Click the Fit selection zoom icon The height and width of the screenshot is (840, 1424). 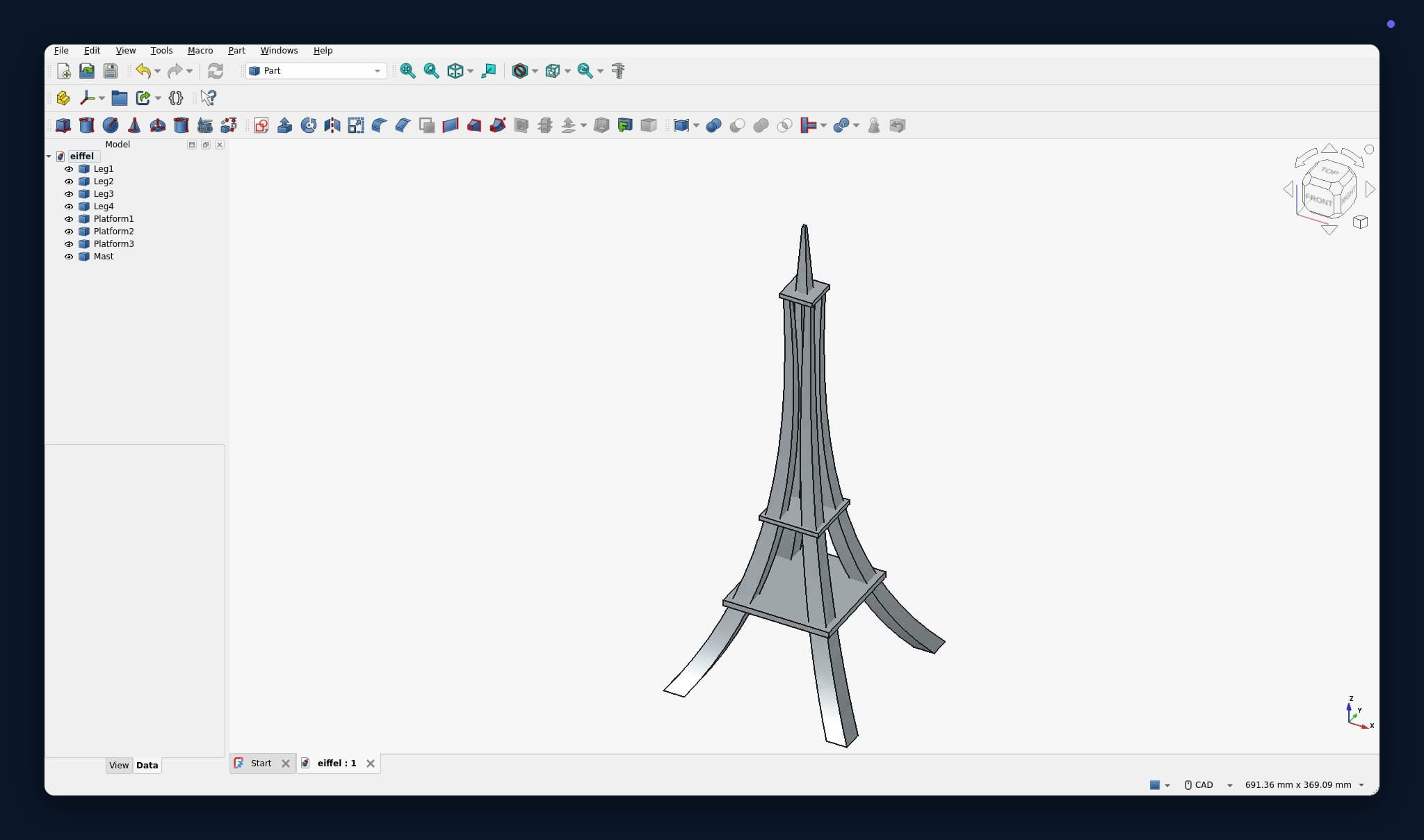tap(432, 71)
